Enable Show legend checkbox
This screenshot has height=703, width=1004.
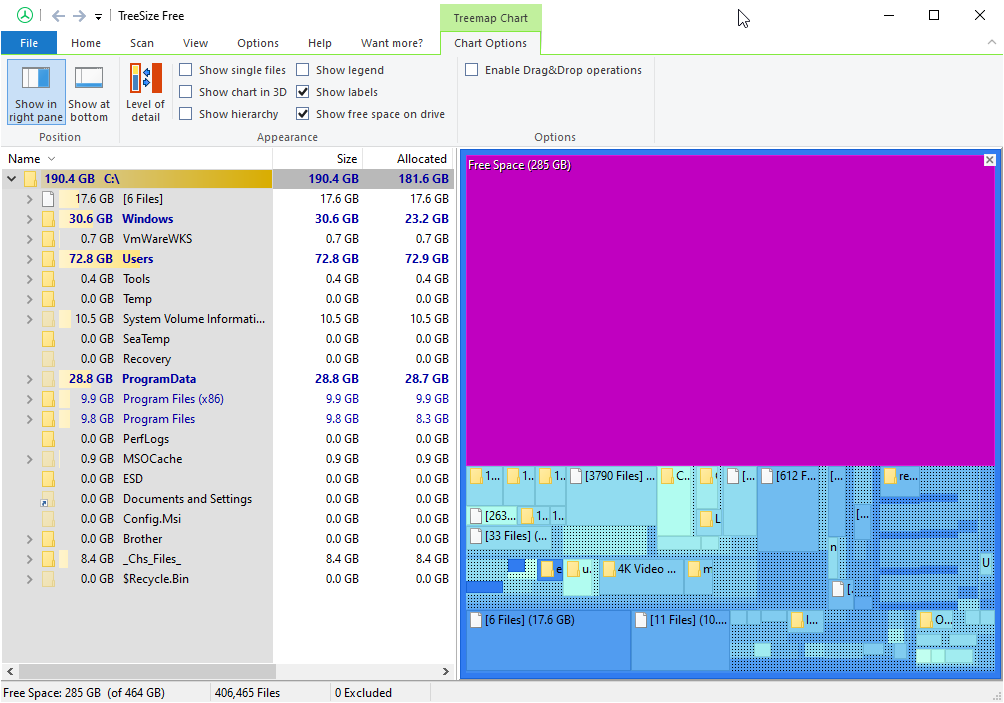point(303,70)
